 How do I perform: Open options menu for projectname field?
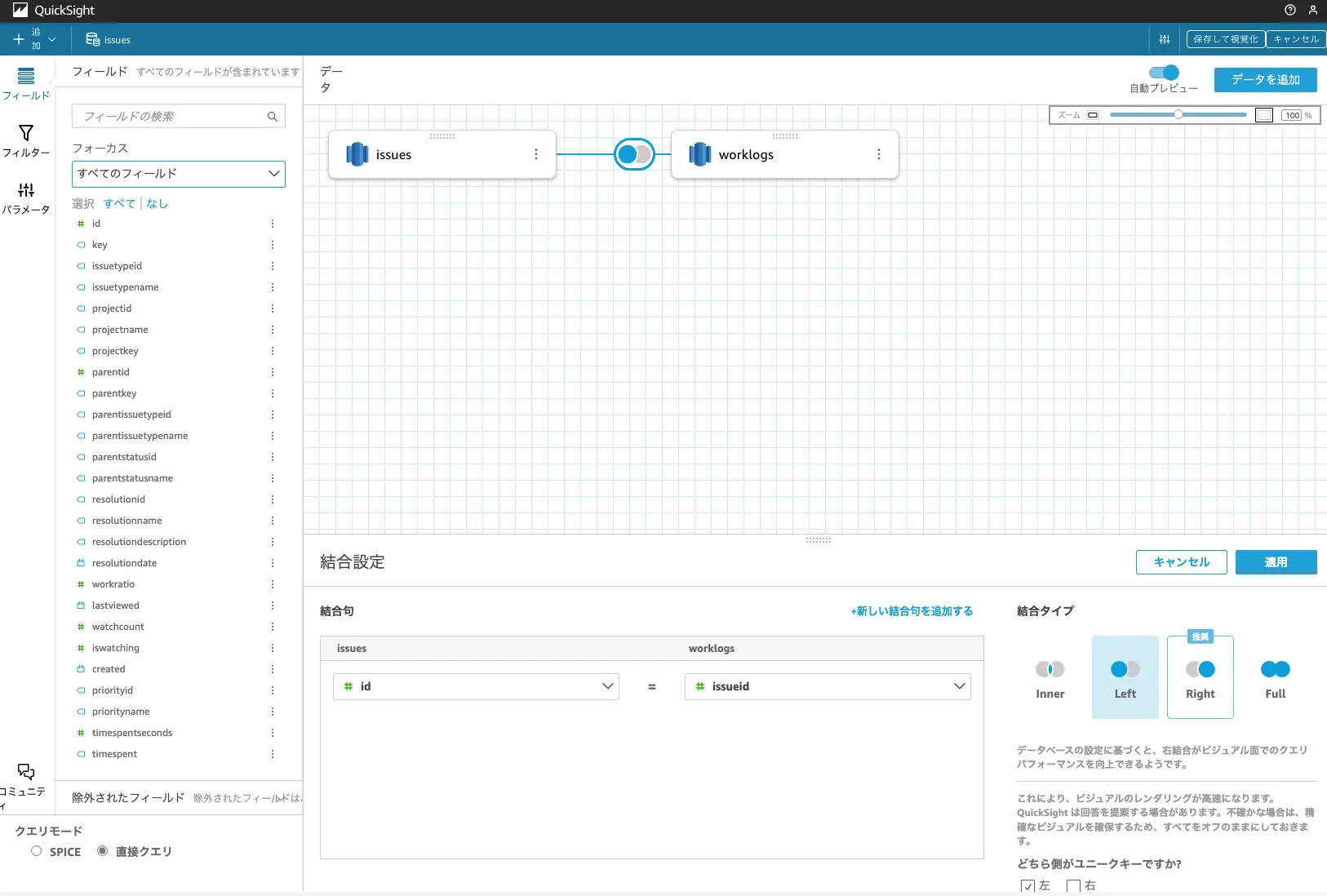click(273, 330)
